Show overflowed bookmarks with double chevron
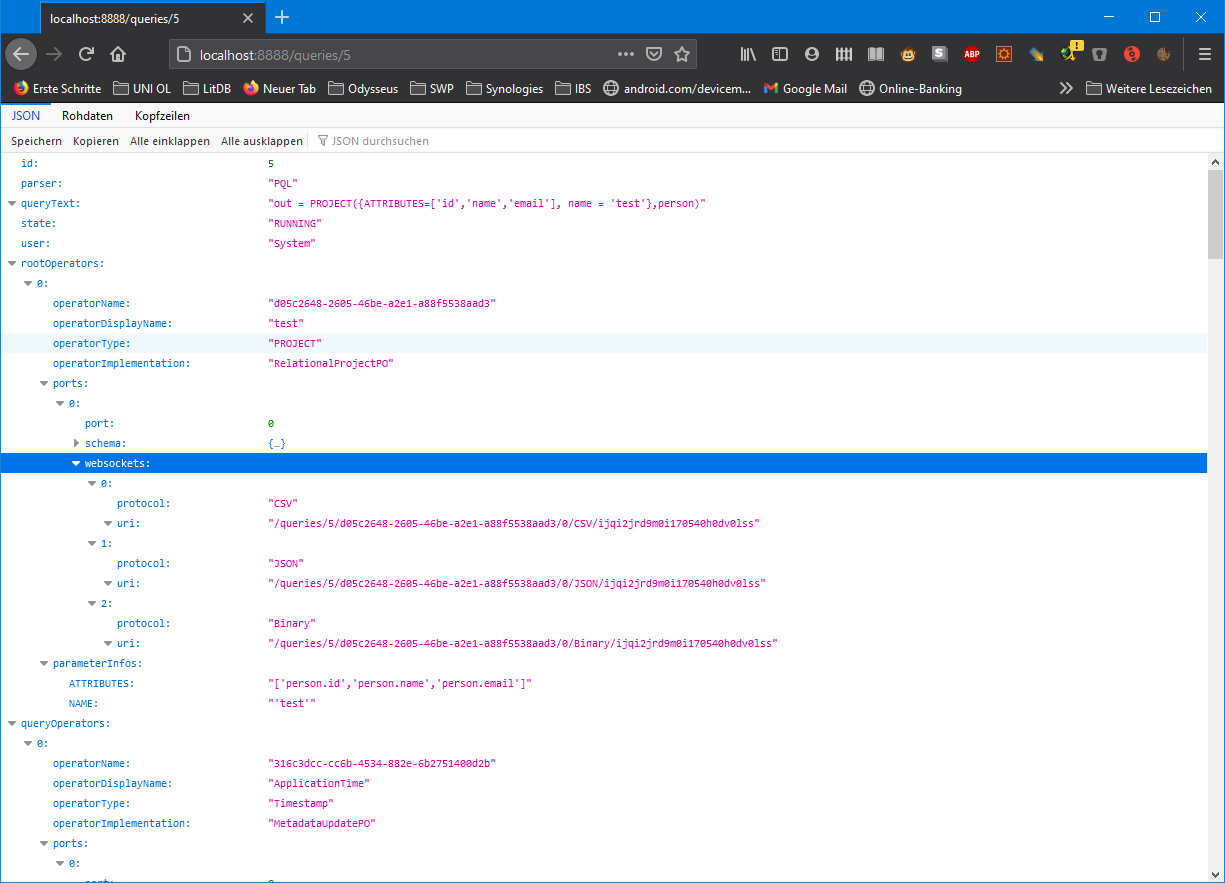1225x883 pixels. (1067, 88)
